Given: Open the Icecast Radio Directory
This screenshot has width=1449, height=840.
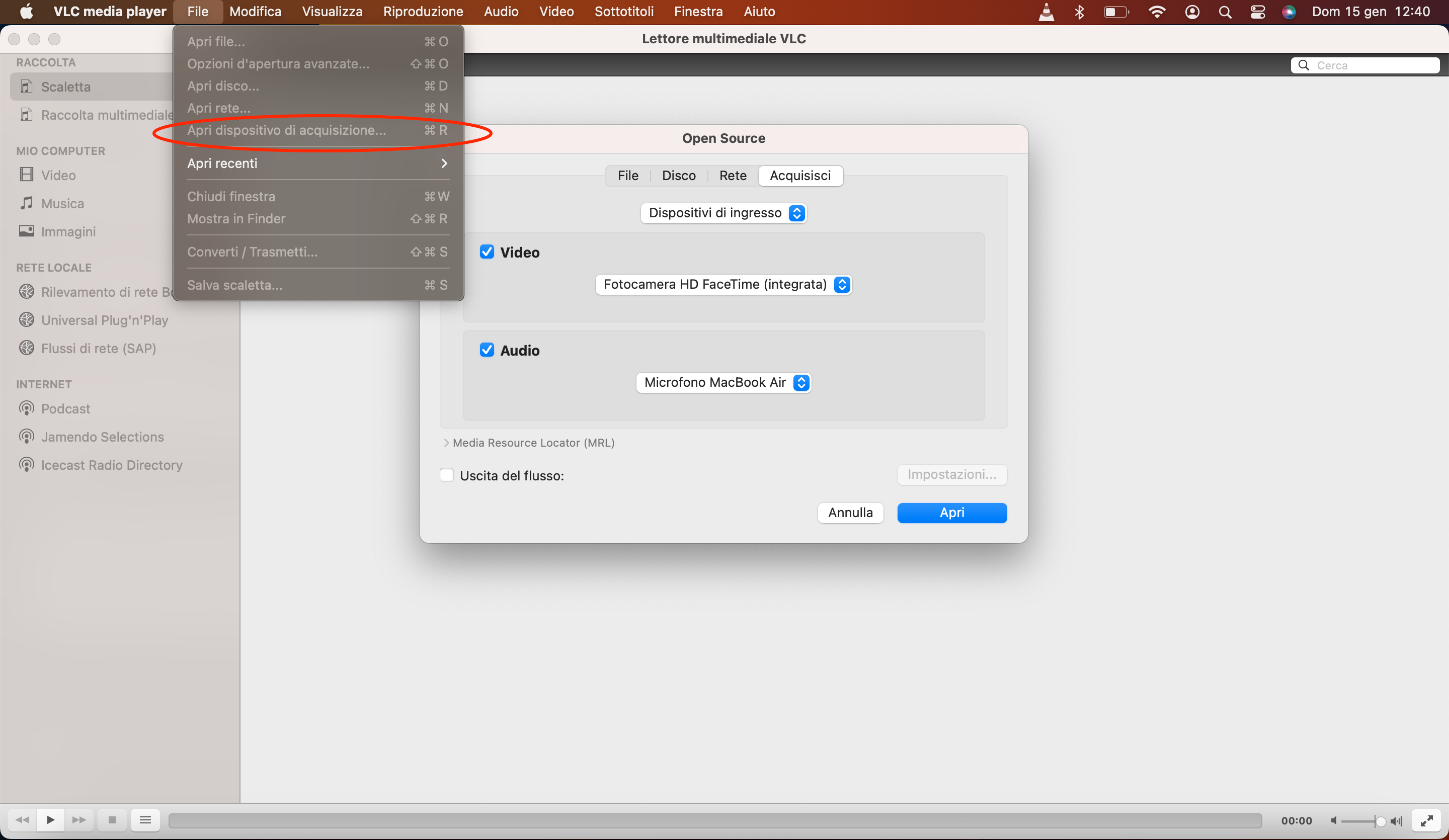Looking at the screenshot, I should 111,465.
